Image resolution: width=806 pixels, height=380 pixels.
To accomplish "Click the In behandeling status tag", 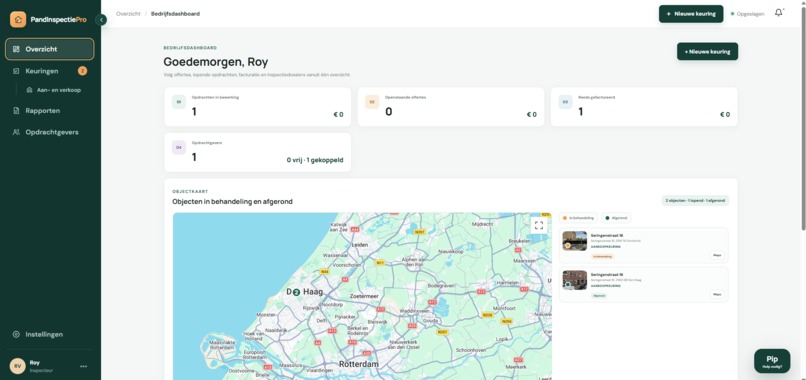I will 602,256.
